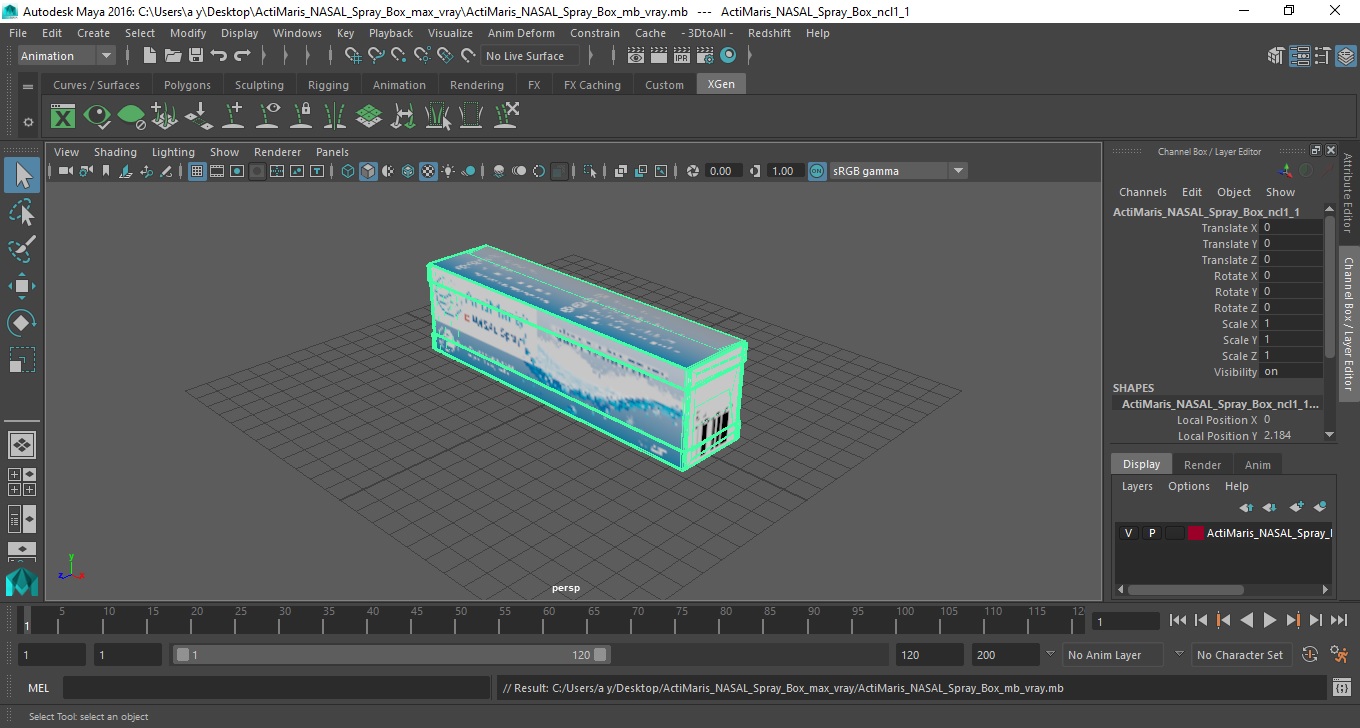
Task: Toggle use all lights in the viewport
Action: [x=448, y=171]
